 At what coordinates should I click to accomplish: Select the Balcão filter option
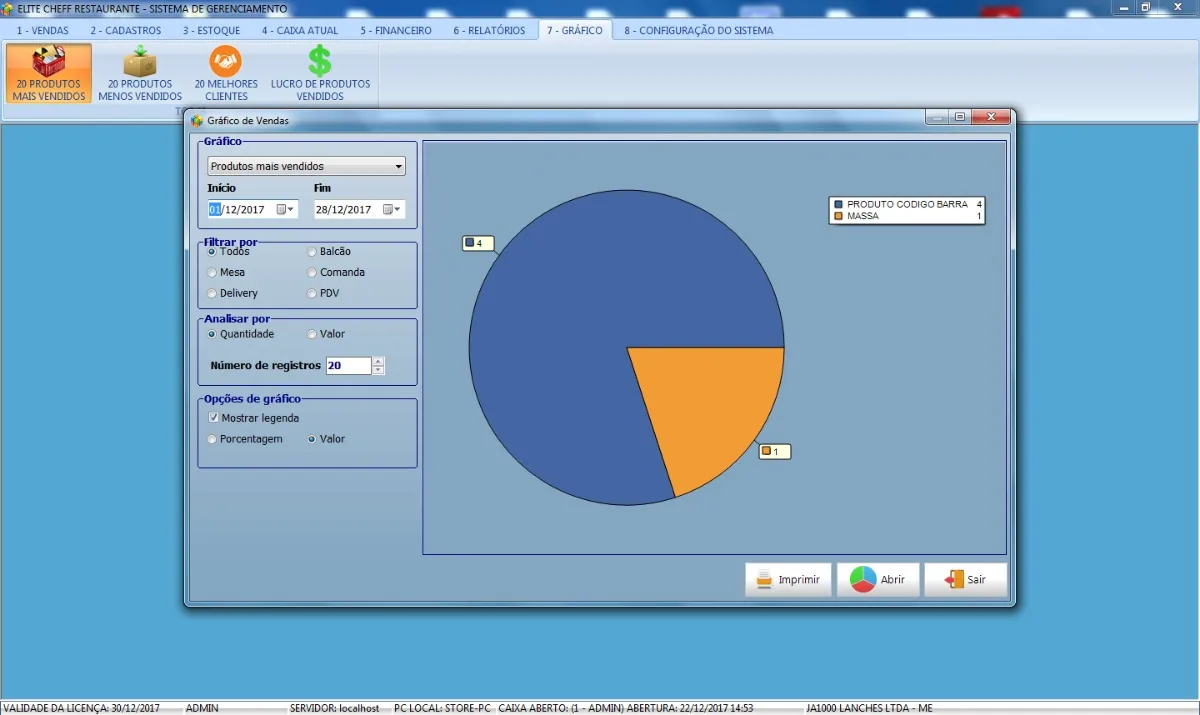pos(329,251)
